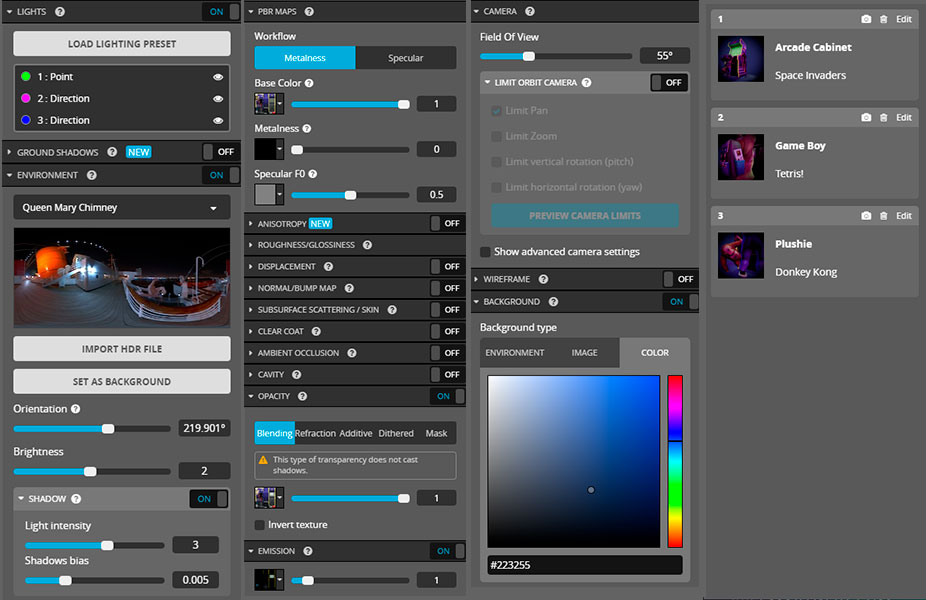
Task: Toggle visibility of light 1 Point
Action: coord(217,77)
